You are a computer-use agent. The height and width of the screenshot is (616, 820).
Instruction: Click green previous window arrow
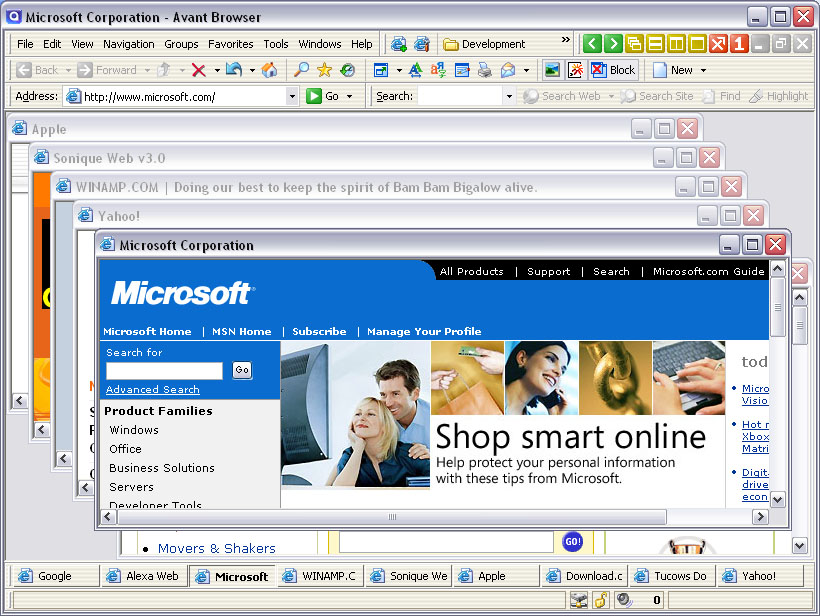coord(592,43)
